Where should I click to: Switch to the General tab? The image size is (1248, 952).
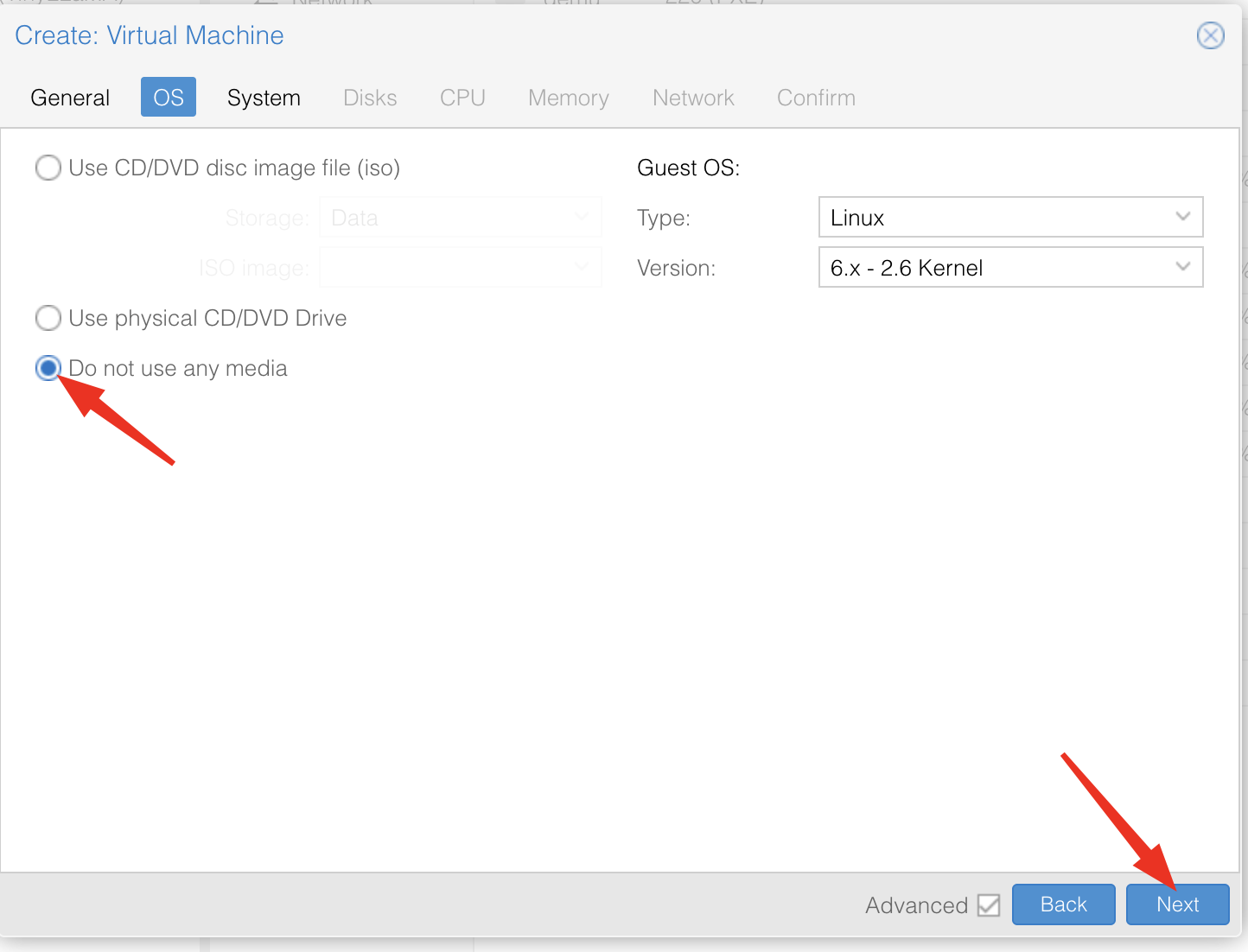[x=70, y=98]
